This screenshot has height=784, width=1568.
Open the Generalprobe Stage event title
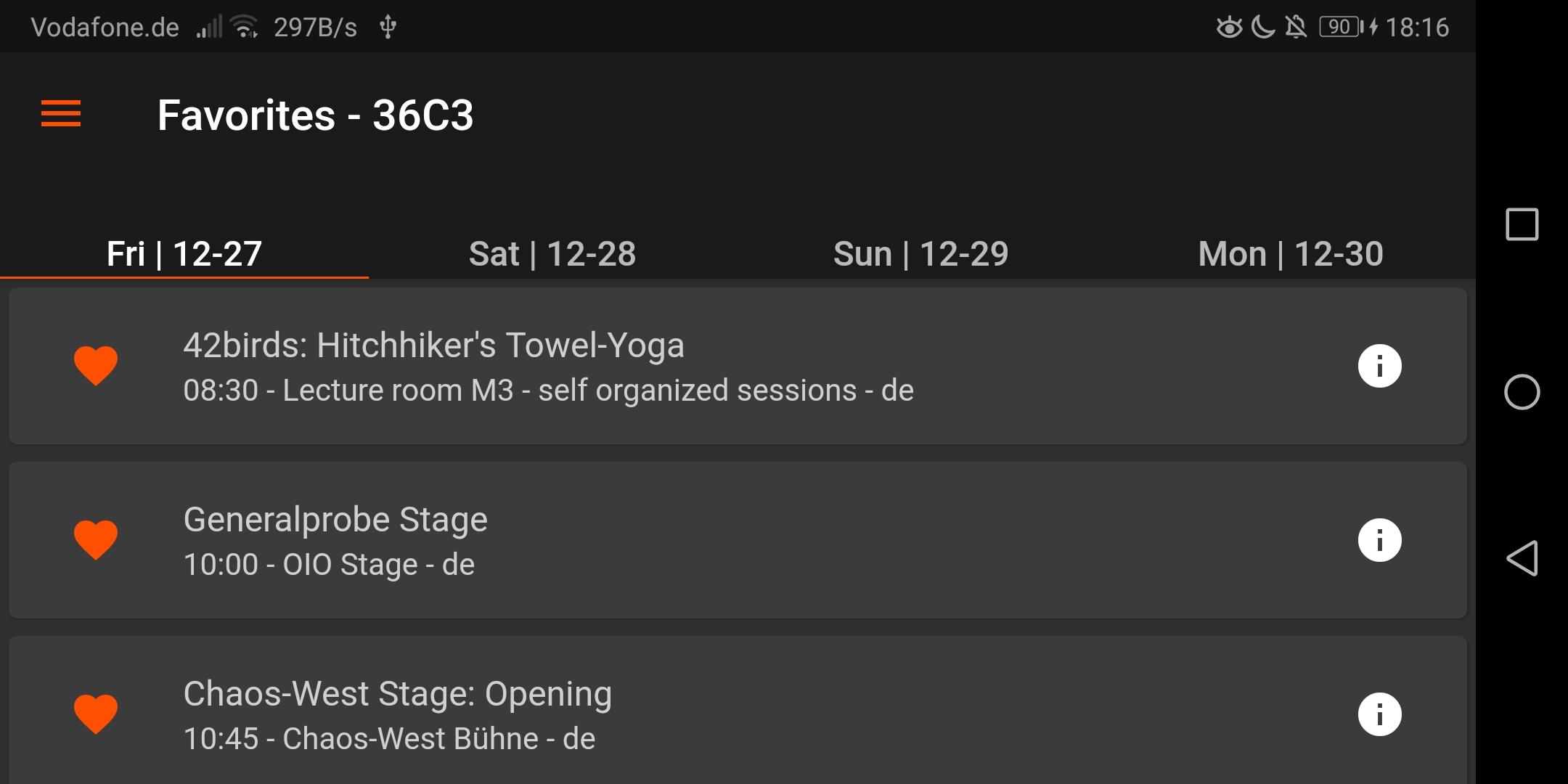(335, 520)
